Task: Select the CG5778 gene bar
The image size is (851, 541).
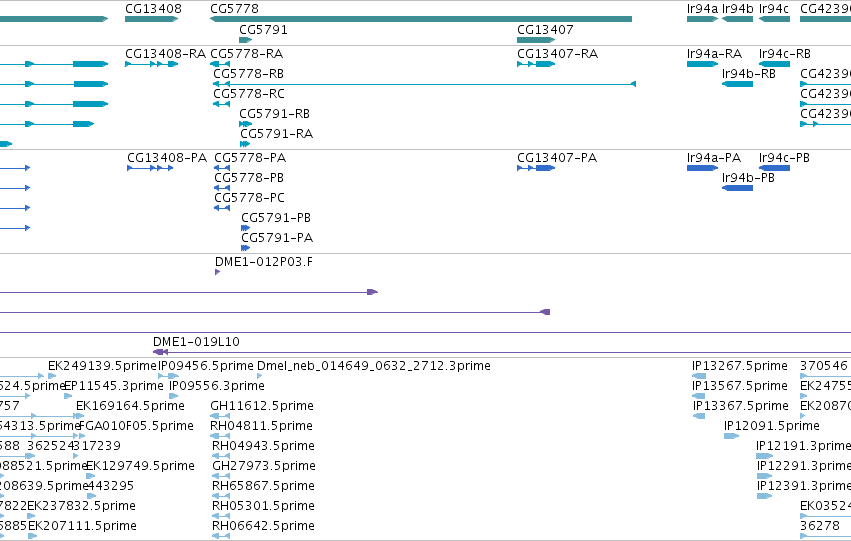Action: pos(421,19)
